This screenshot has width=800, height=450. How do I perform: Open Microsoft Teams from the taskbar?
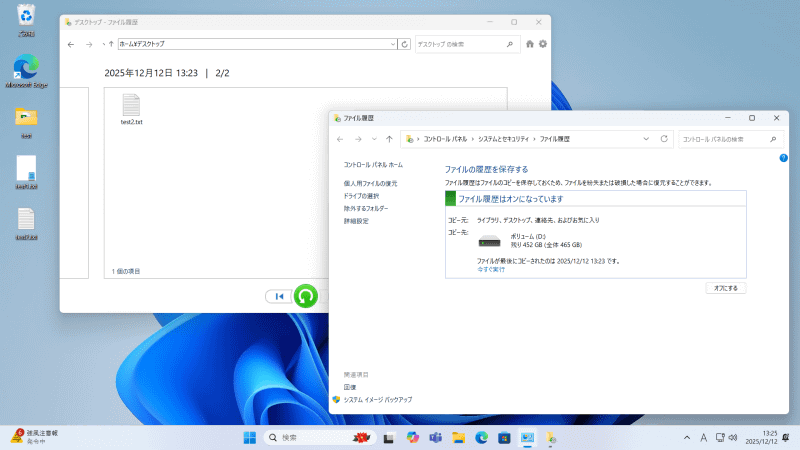(x=435, y=438)
